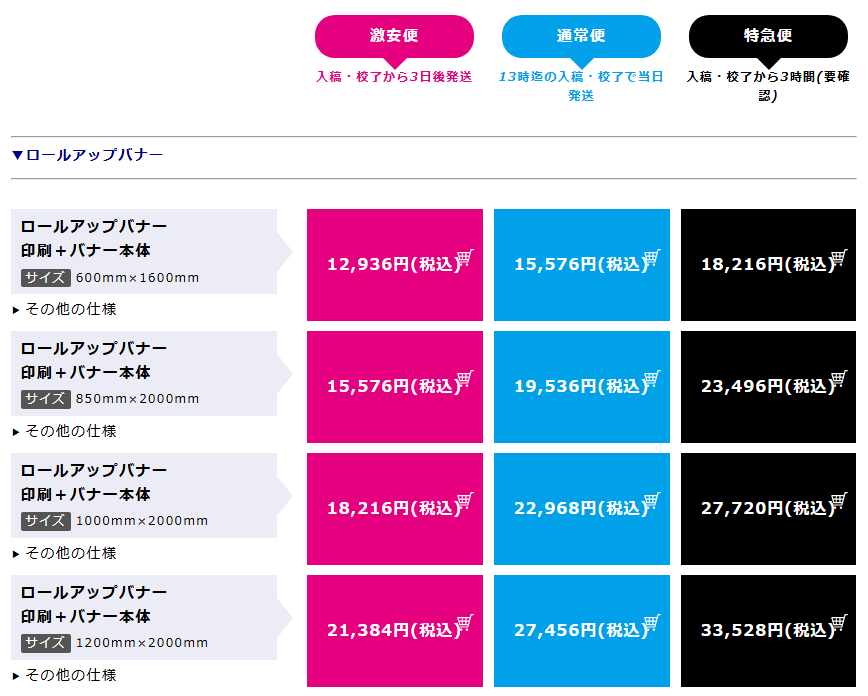Click cart icon beside 33,528円 price
The width and height of the screenshot is (868, 696).
pyautogui.click(x=838, y=624)
